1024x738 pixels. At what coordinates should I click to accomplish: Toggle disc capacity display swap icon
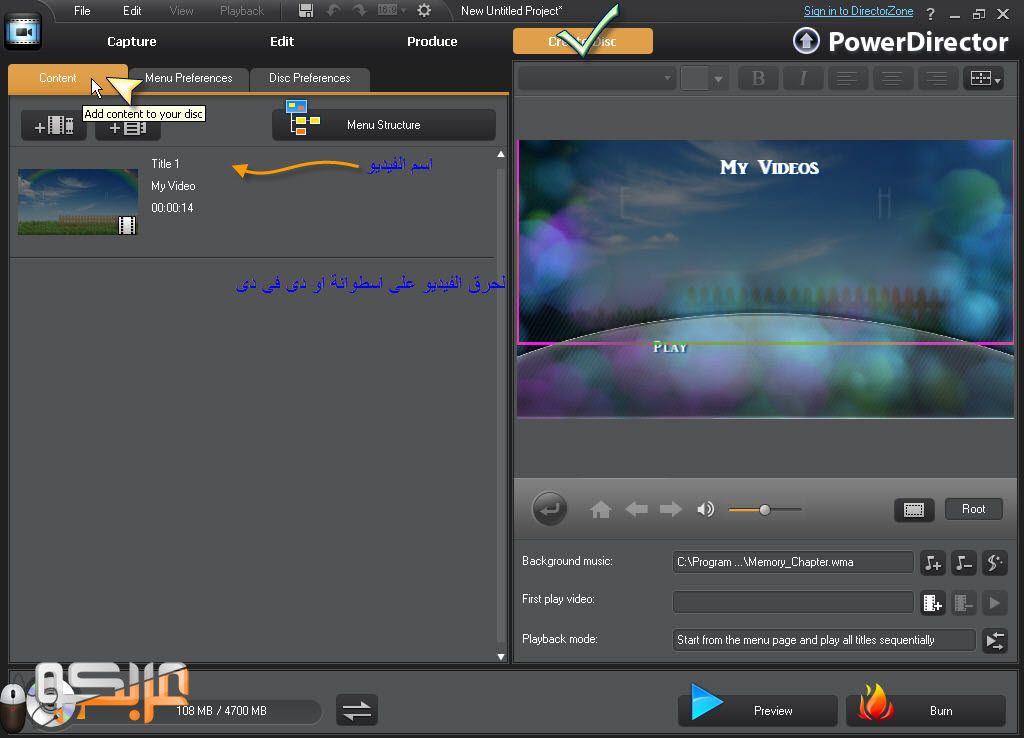tap(357, 710)
